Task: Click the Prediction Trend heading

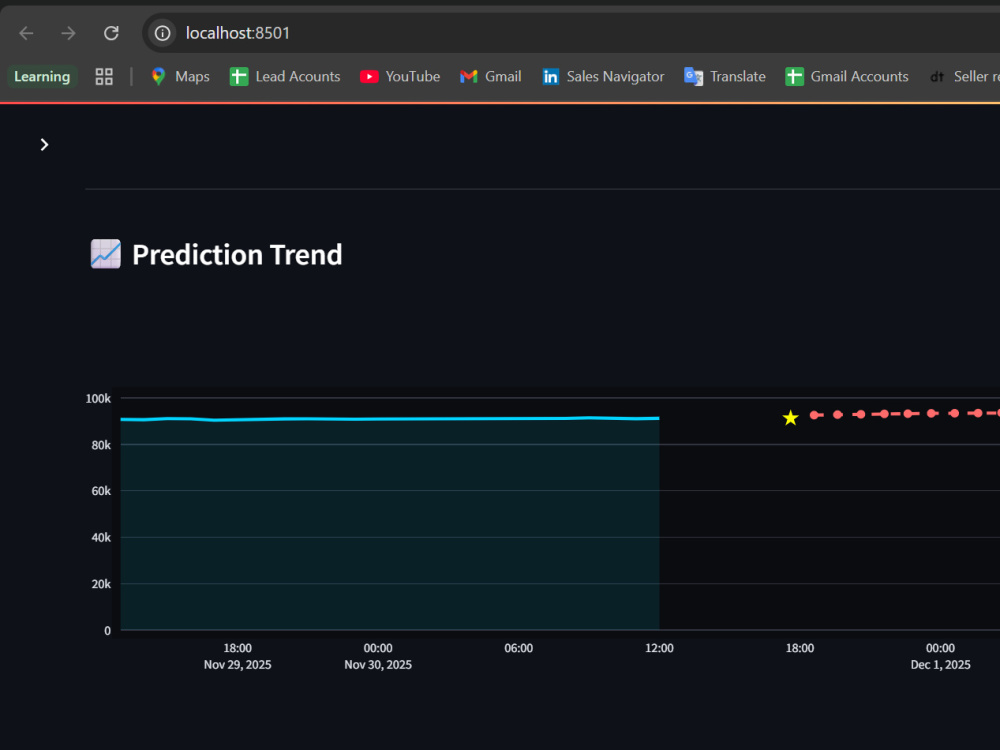Action: pyautogui.click(x=237, y=254)
